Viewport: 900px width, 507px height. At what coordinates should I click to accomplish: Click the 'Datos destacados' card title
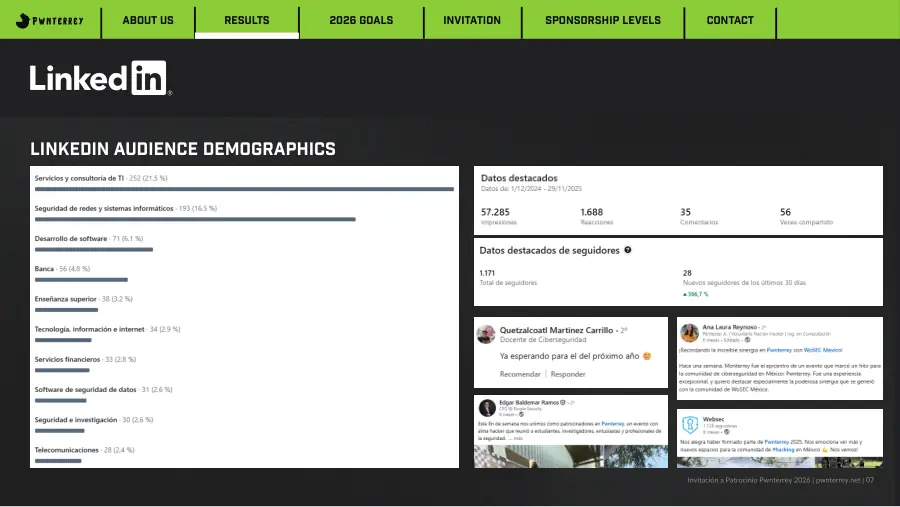(519, 178)
